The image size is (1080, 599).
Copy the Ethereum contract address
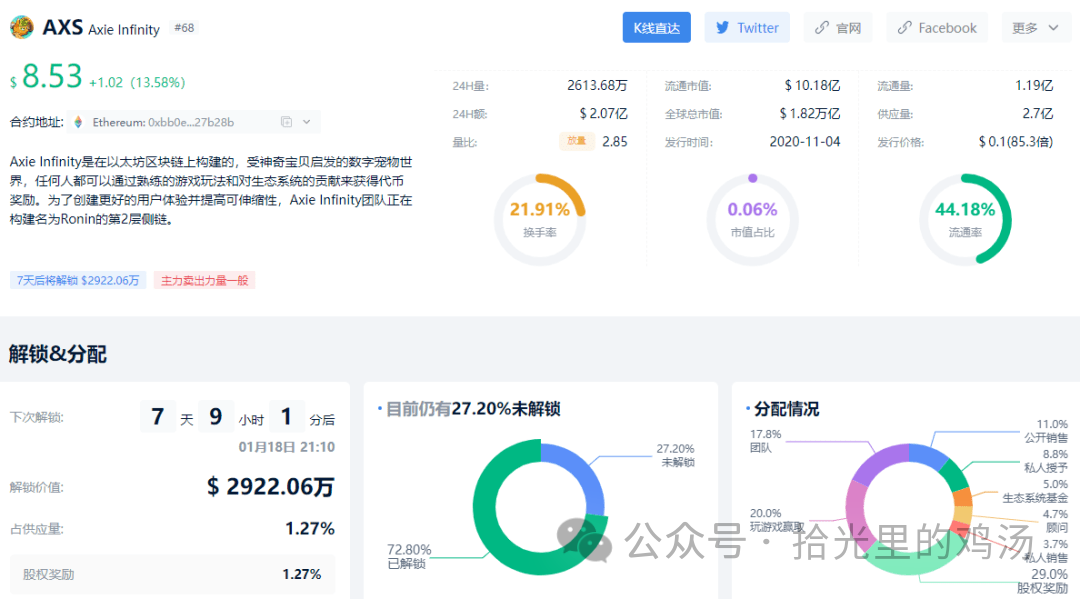[287, 122]
